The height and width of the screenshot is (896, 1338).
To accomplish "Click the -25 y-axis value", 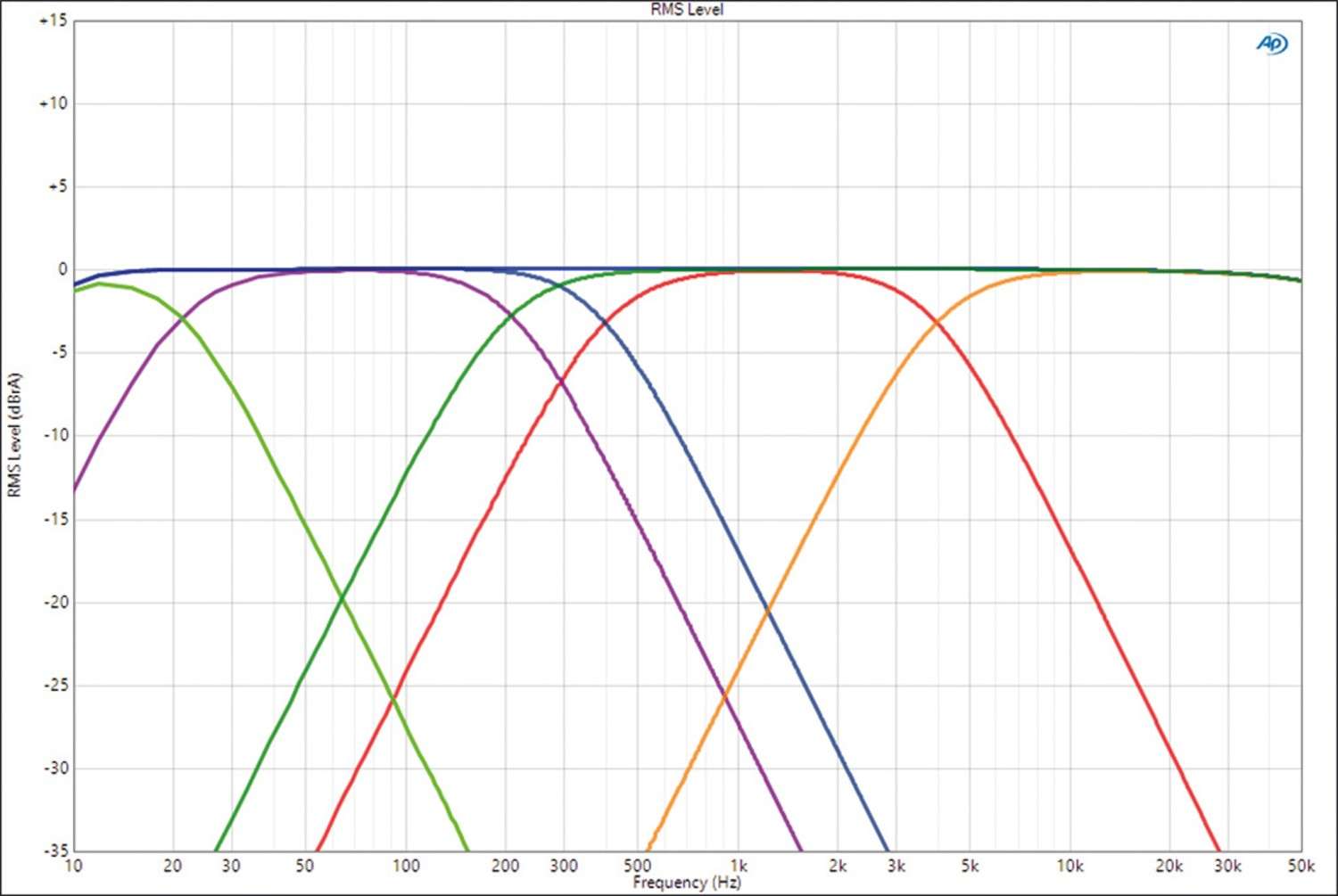I will [x=55, y=685].
